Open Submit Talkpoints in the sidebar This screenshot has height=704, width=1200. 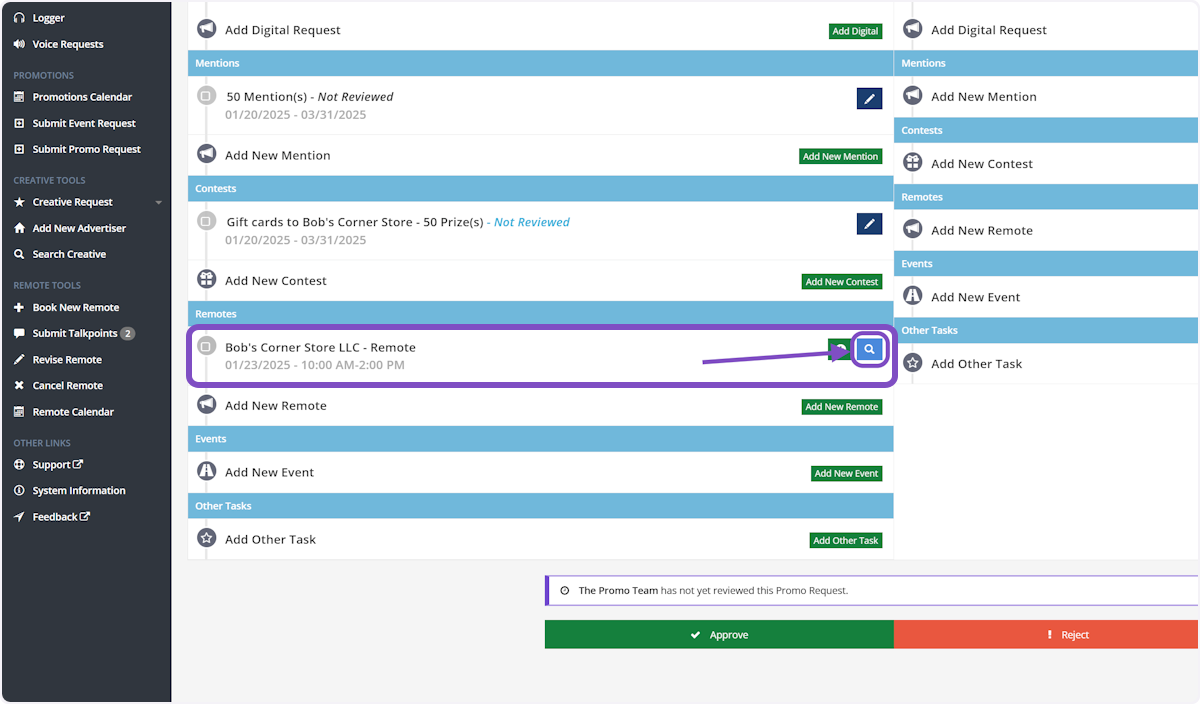[x=74, y=333]
